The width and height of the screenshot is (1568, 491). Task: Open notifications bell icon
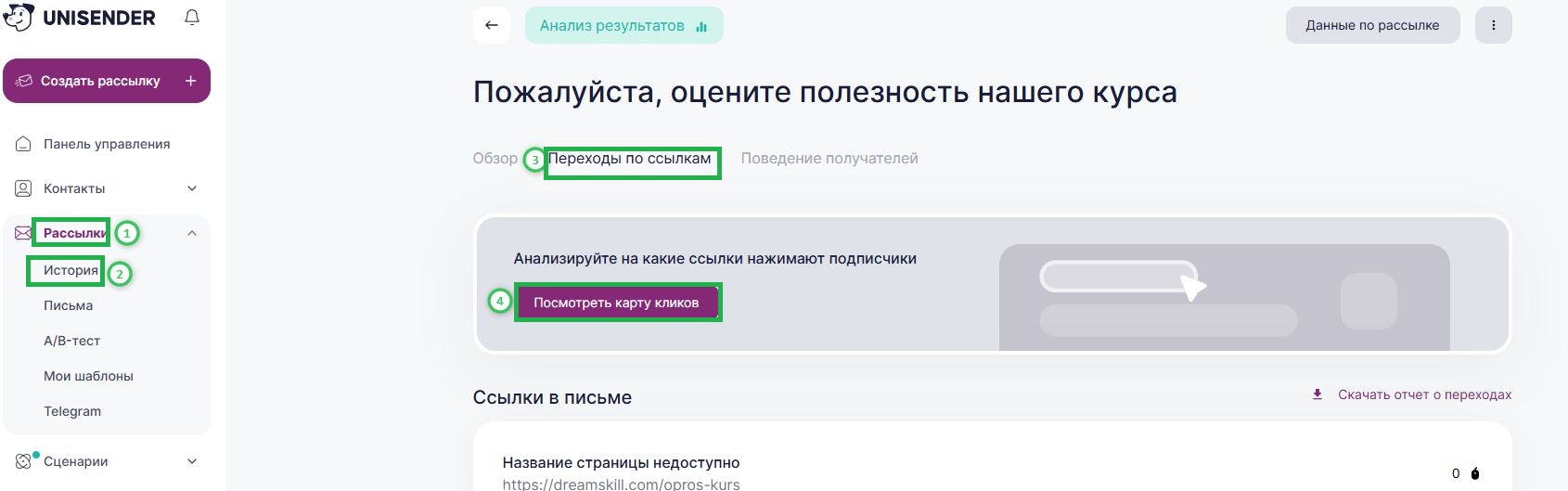click(192, 18)
